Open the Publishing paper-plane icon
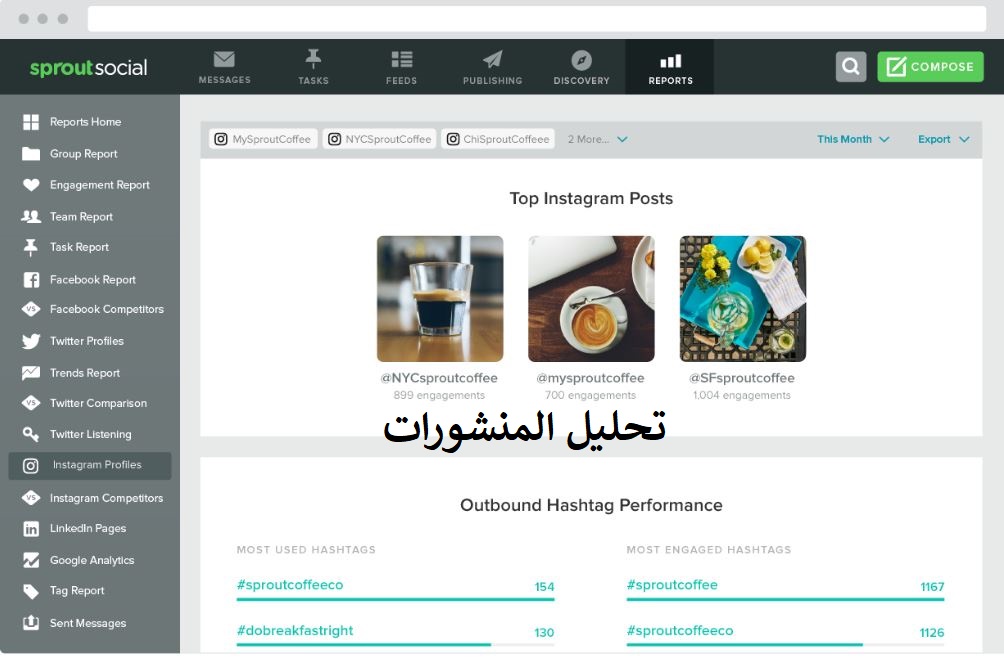 492,60
